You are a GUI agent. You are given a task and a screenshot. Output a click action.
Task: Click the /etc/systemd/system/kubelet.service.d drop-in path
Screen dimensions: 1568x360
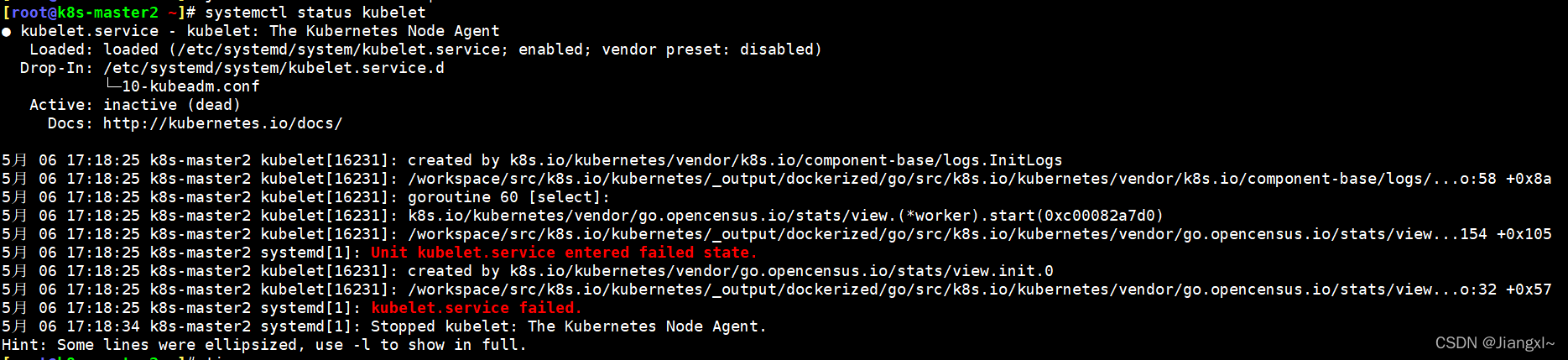click(273, 68)
